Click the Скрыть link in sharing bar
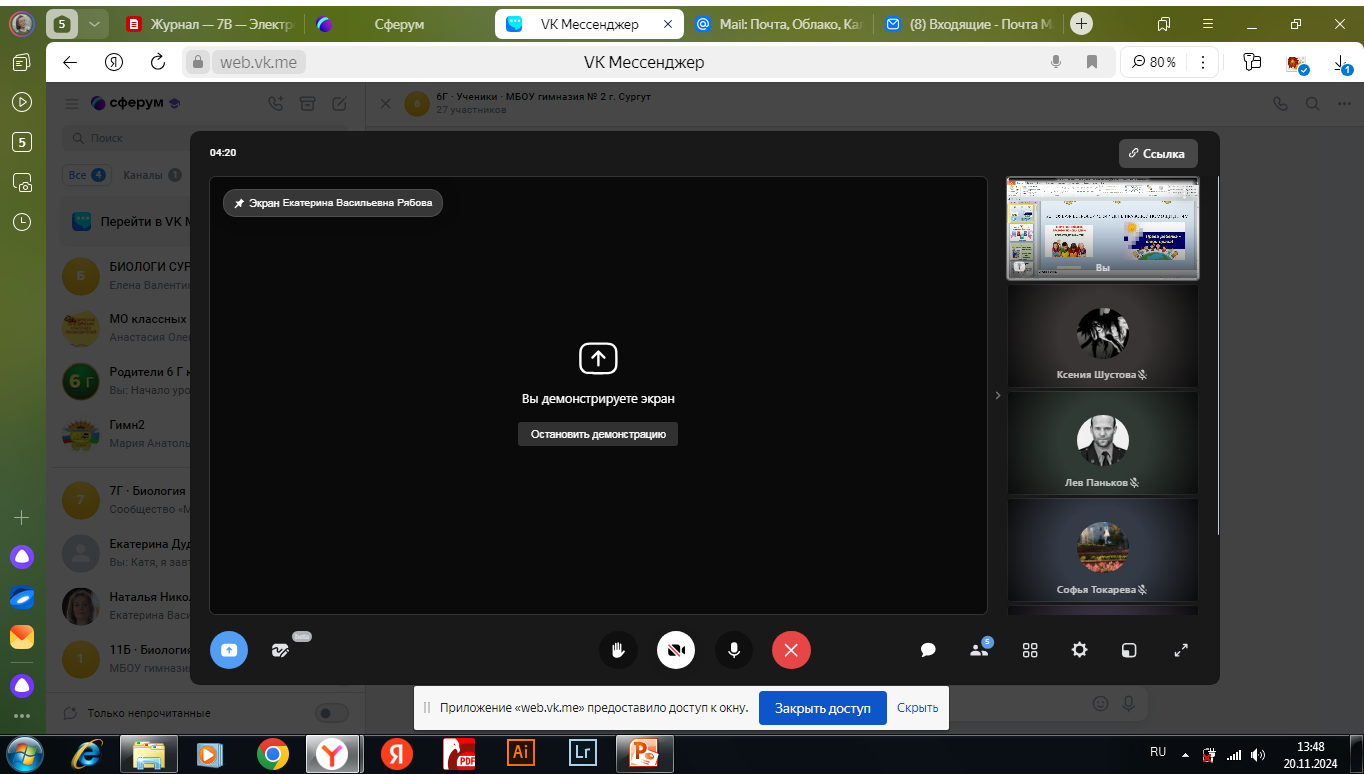The image size is (1364, 774). click(x=917, y=707)
